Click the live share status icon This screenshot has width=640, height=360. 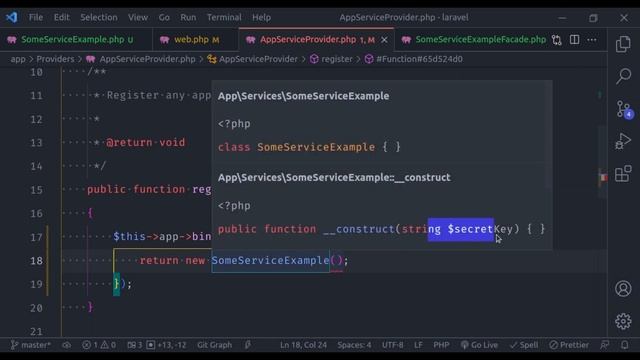click(x=248, y=345)
